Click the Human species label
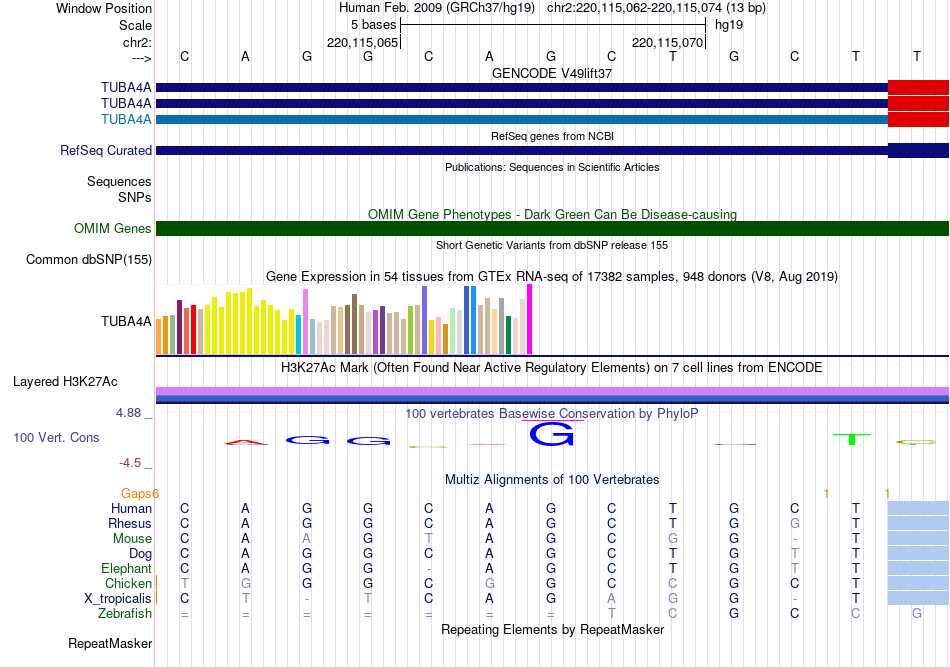 131,508
